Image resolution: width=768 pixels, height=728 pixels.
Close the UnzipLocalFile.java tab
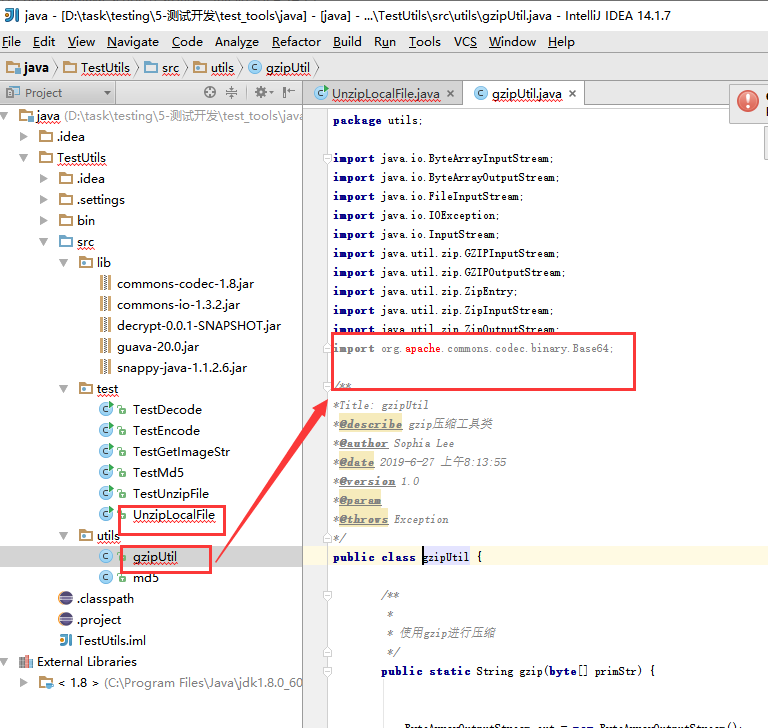click(451, 94)
